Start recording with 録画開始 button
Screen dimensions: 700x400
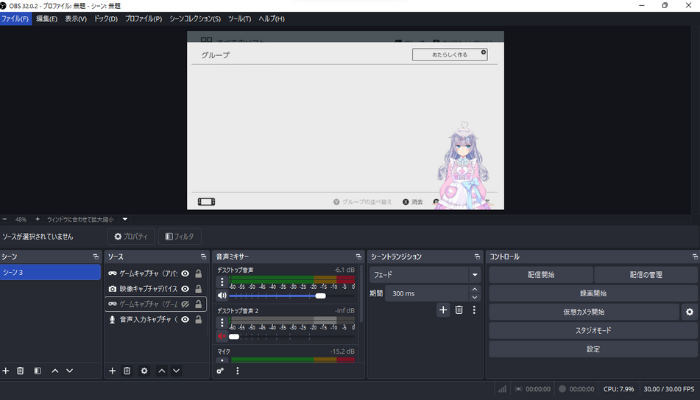[x=593, y=293]
